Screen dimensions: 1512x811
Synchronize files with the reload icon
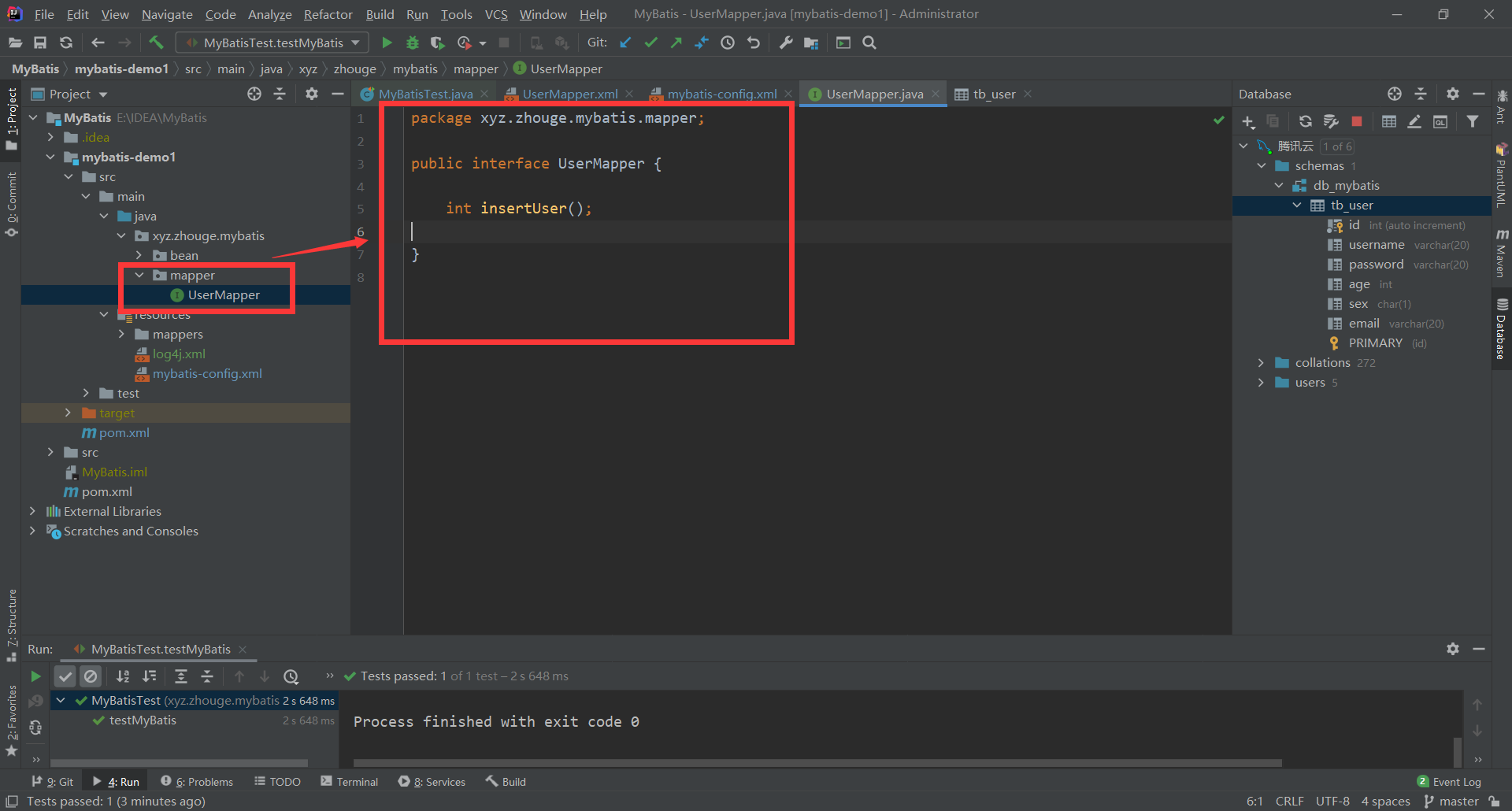coord(66,43)
